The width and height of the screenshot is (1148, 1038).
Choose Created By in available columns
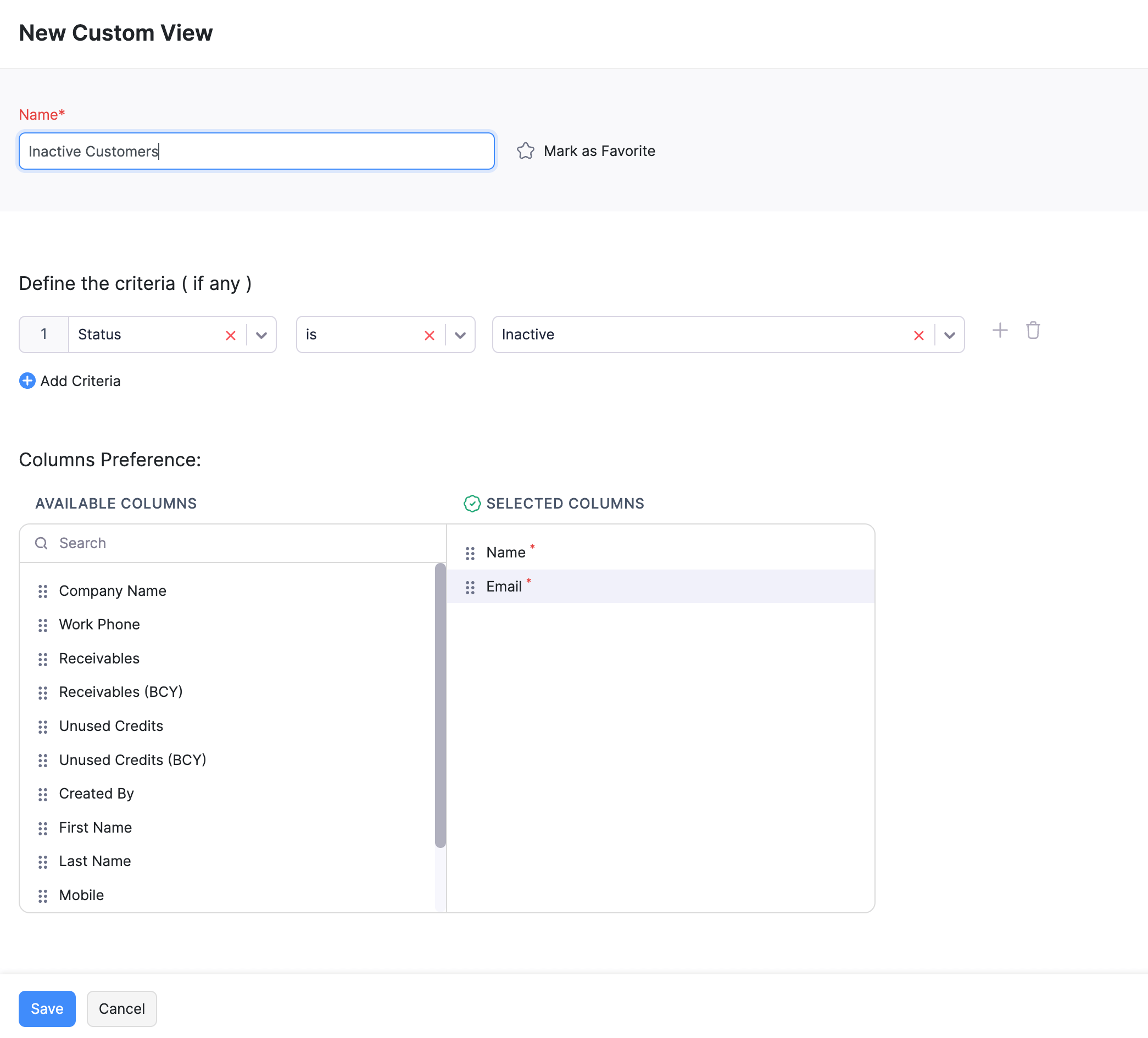[x=96, y=793]
